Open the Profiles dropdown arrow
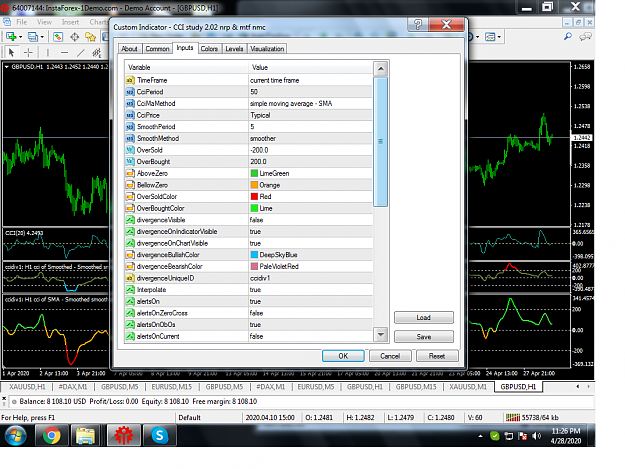Viewport: 625px width, 469px height. click(x=42, y=37)
